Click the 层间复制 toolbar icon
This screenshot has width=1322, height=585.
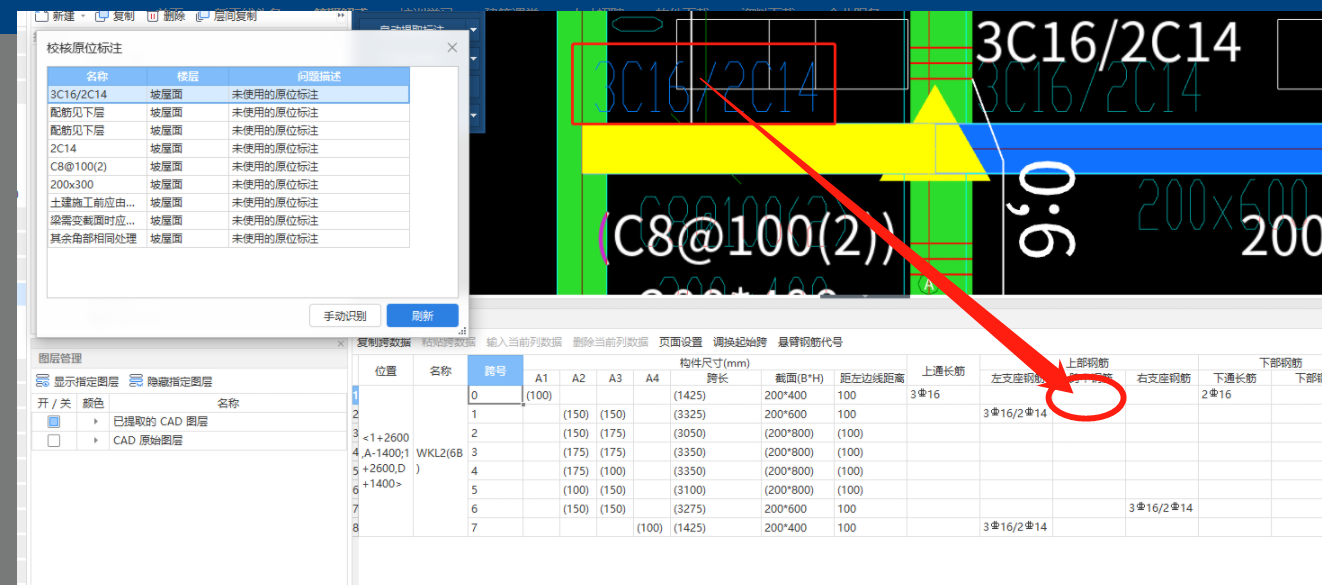click(x=203, y=16)
